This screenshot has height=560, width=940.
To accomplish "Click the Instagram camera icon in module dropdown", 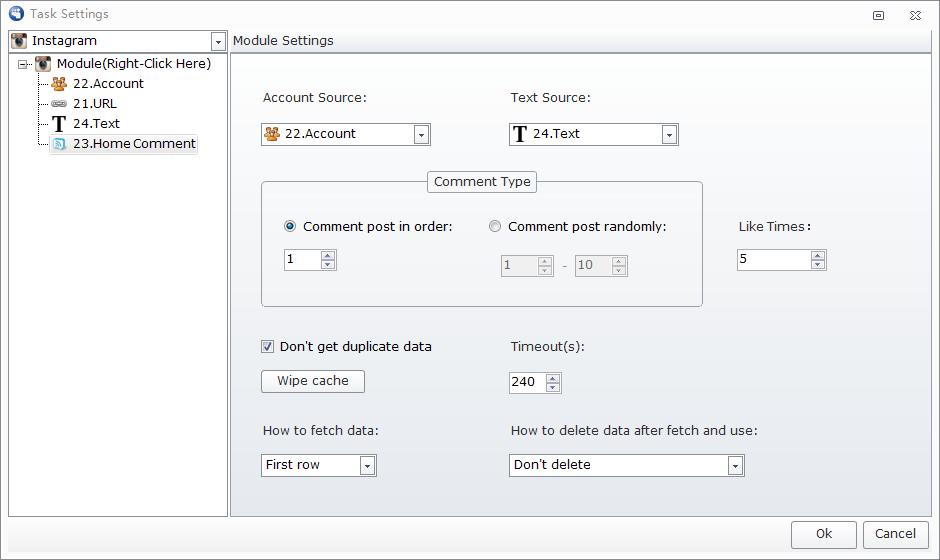I will point(19,41).
